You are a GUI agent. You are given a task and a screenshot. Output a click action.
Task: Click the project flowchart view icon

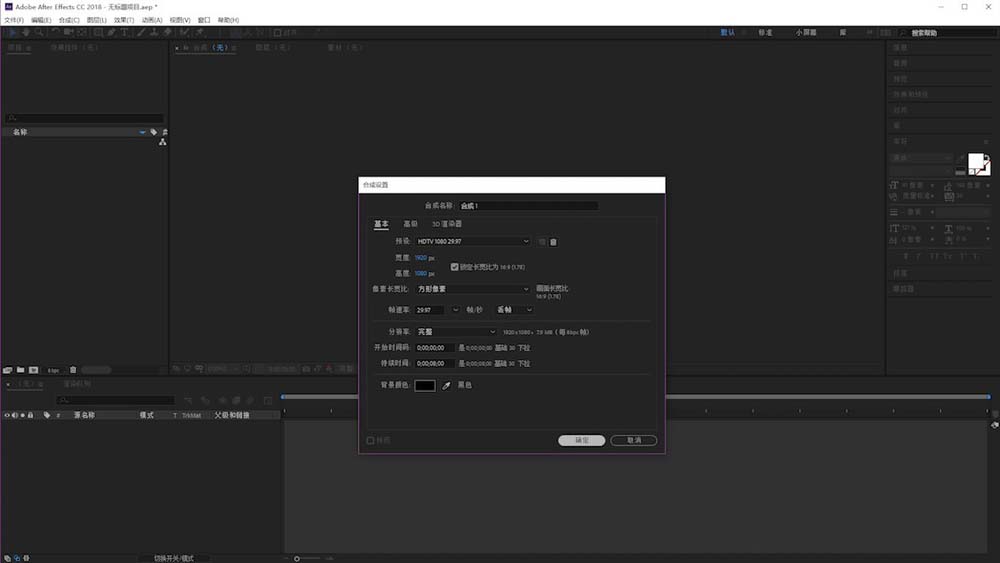[x=163, y=143]
